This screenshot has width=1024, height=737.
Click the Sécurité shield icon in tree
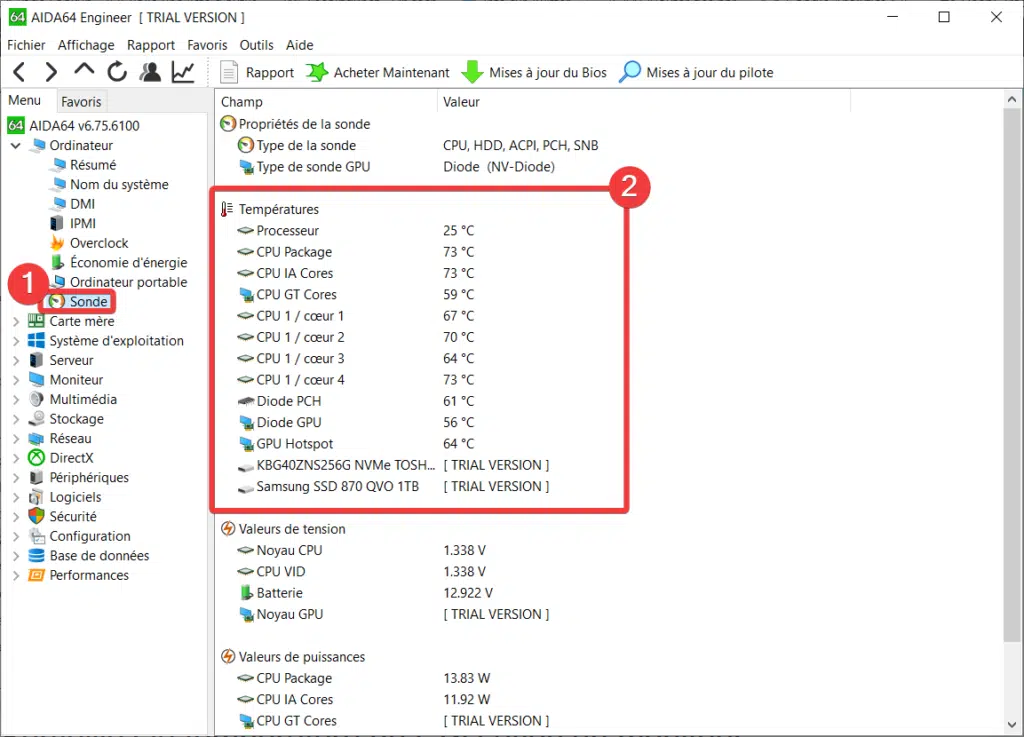[37, 516]
